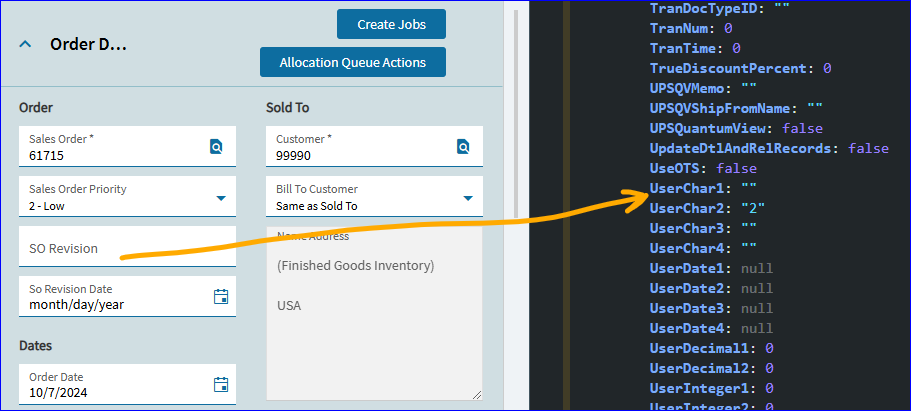The width and height of the screenshot is (911, 411).
Task: Open Sales Order search lookup icon
Action: click(x=216, y=146)
